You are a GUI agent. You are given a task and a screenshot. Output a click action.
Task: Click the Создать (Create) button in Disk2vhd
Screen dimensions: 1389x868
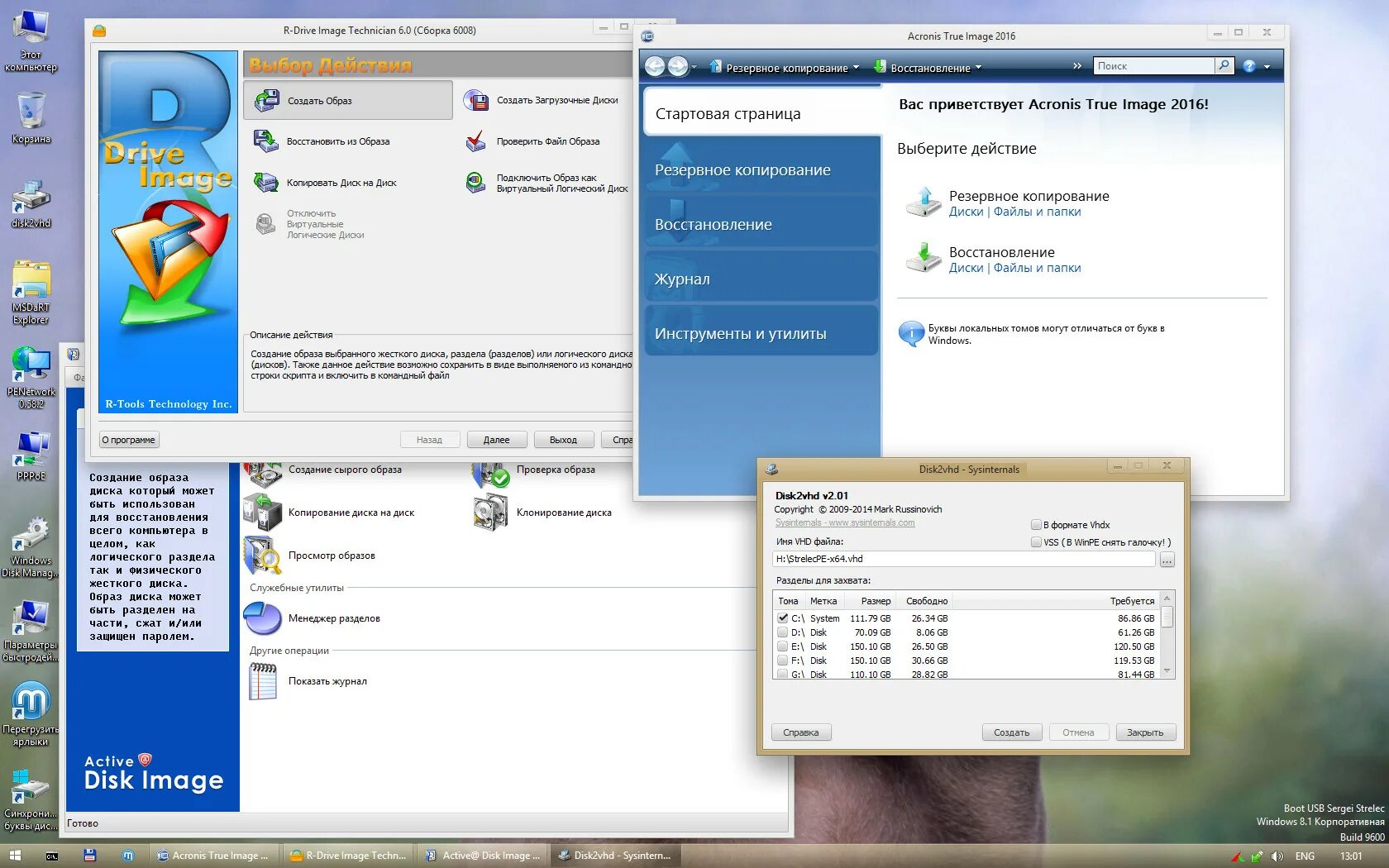[x=1011, y=732]
